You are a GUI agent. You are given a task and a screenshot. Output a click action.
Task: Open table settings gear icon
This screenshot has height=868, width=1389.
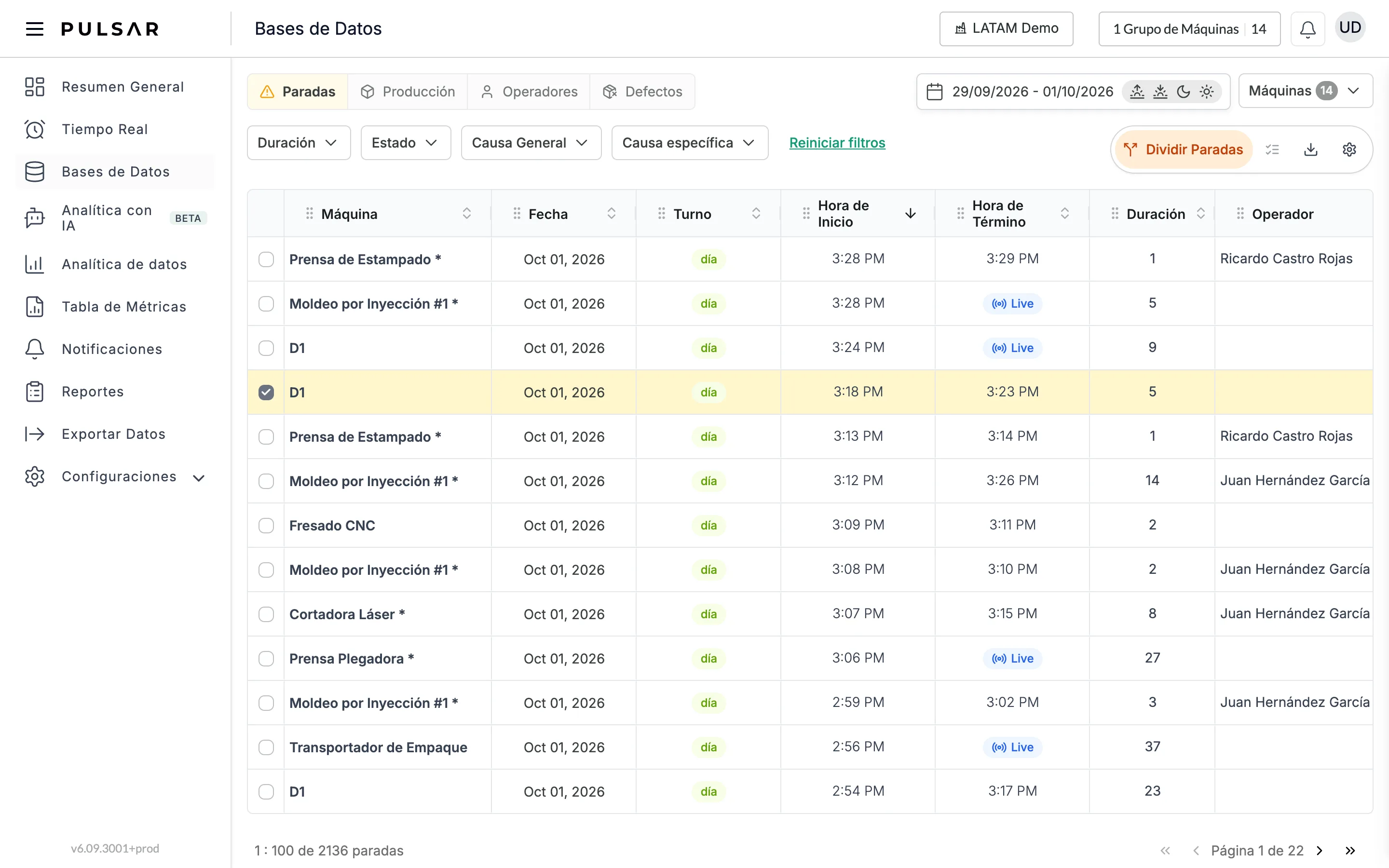(x=1349, y=150)
